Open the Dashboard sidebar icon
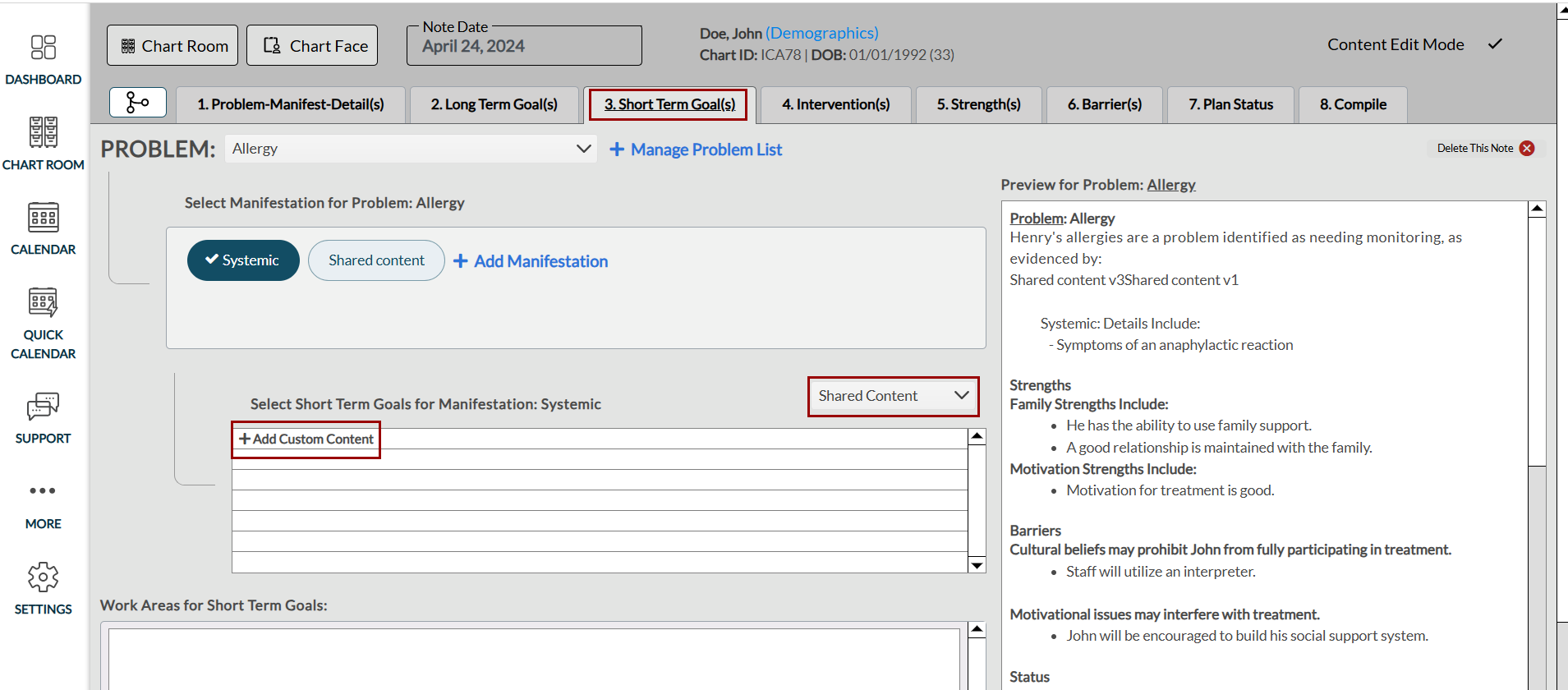 click(43, 48)
